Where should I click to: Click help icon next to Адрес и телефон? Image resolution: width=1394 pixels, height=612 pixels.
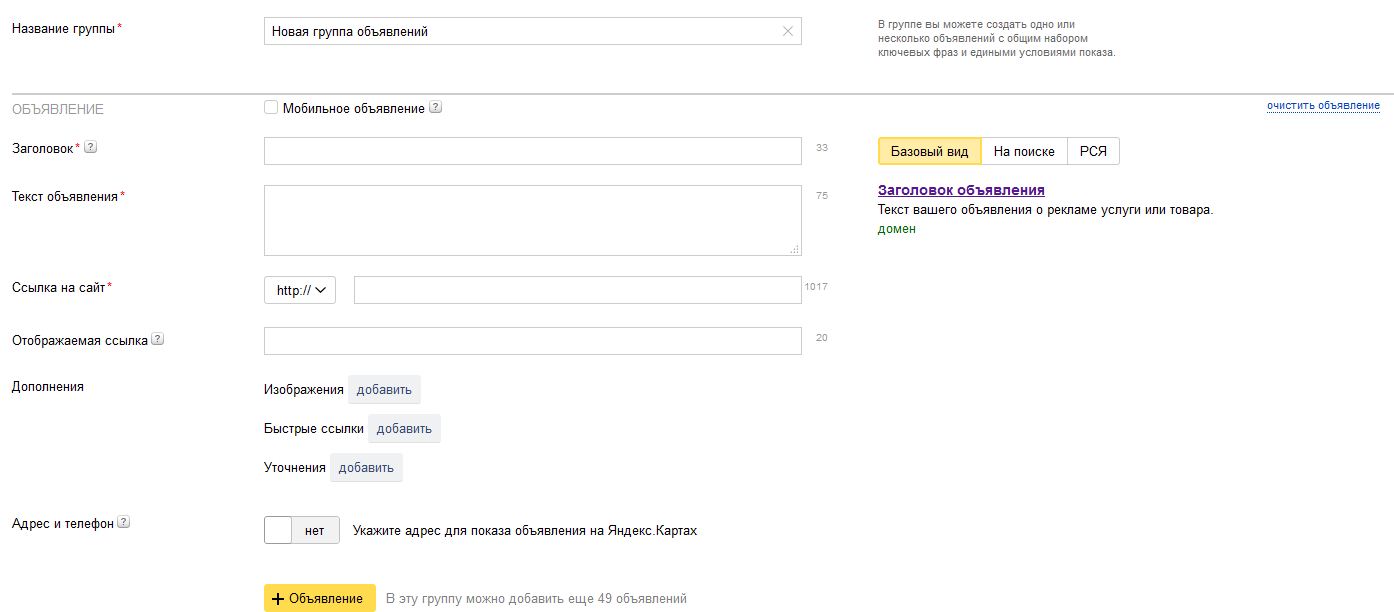pos(124,522)
